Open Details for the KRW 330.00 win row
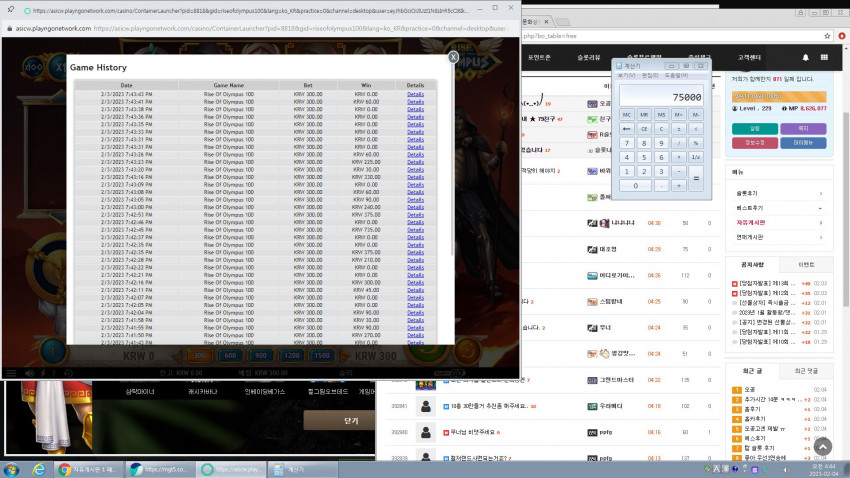This screenshot has height=478, width=850. click(415, 177)
